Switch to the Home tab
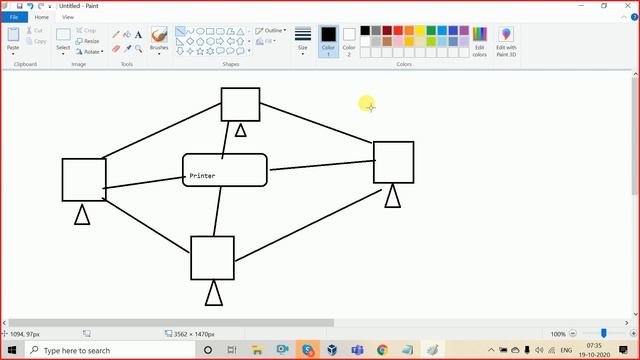The image size is (640, 360). (42, 17)
